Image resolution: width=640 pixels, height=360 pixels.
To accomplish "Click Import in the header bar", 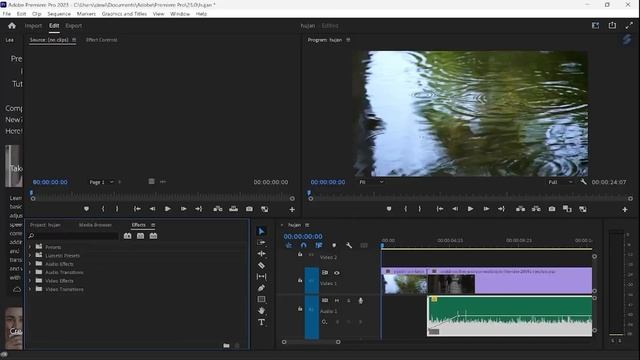I will coord(33,26).
